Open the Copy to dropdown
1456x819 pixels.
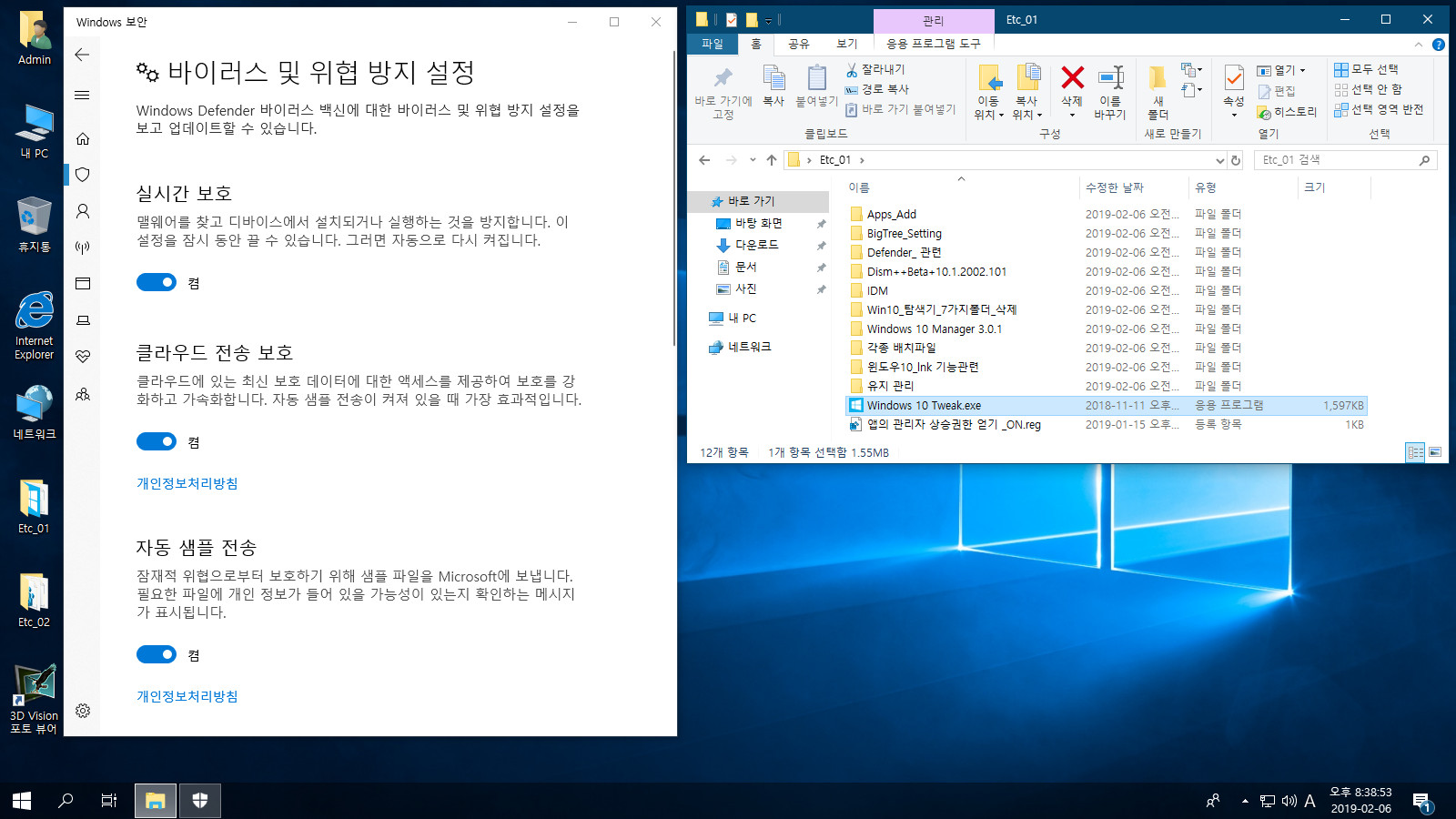(x=1027, y=107)
